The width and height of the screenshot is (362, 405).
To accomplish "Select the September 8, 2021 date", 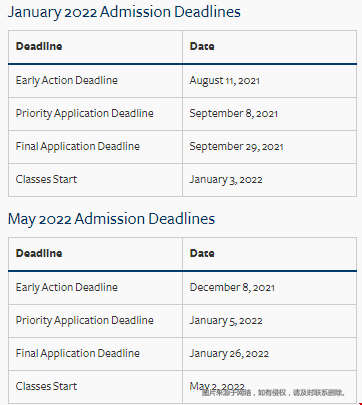I will [x=234, y=114].
